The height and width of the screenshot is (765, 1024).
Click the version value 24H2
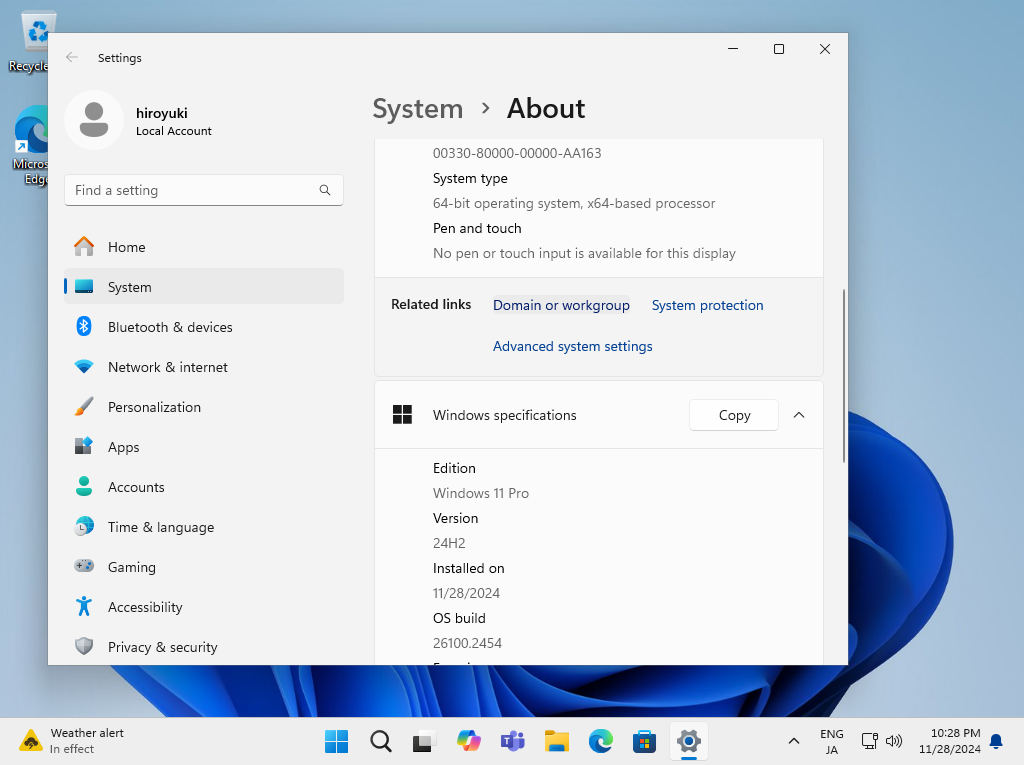click(449, 543)
